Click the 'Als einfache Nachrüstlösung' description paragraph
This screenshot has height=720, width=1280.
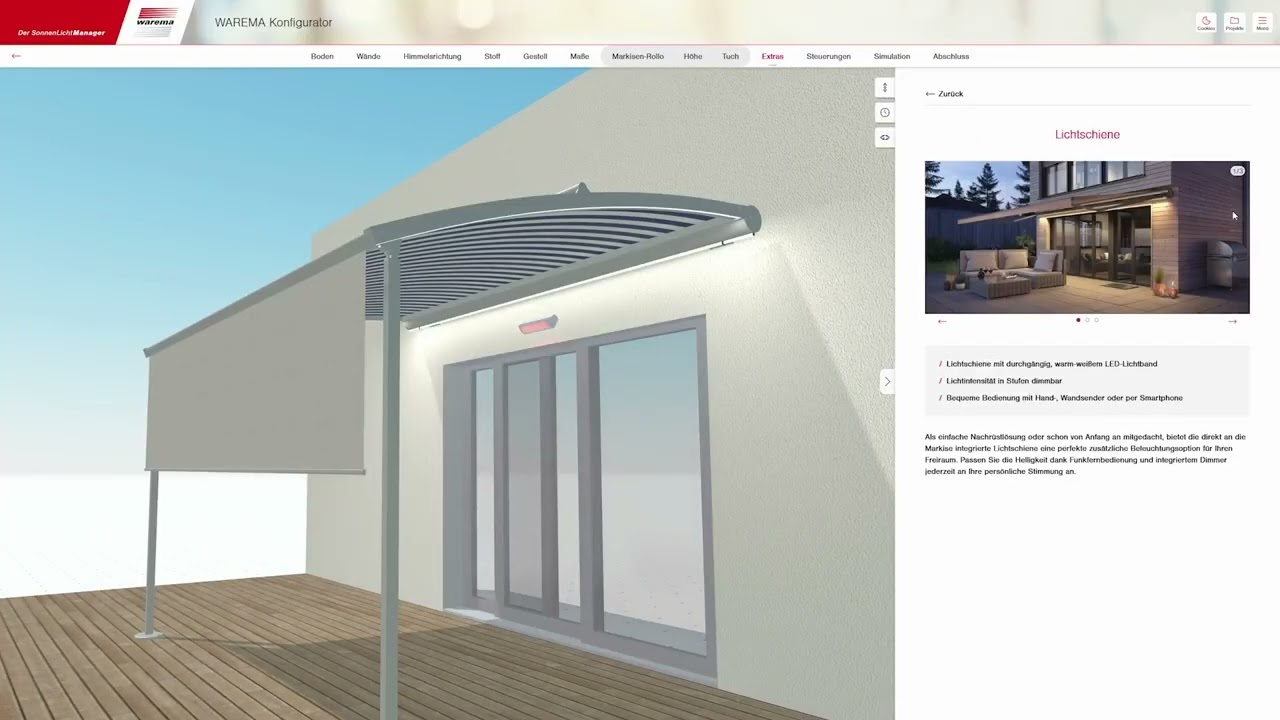click(1085, 454)
